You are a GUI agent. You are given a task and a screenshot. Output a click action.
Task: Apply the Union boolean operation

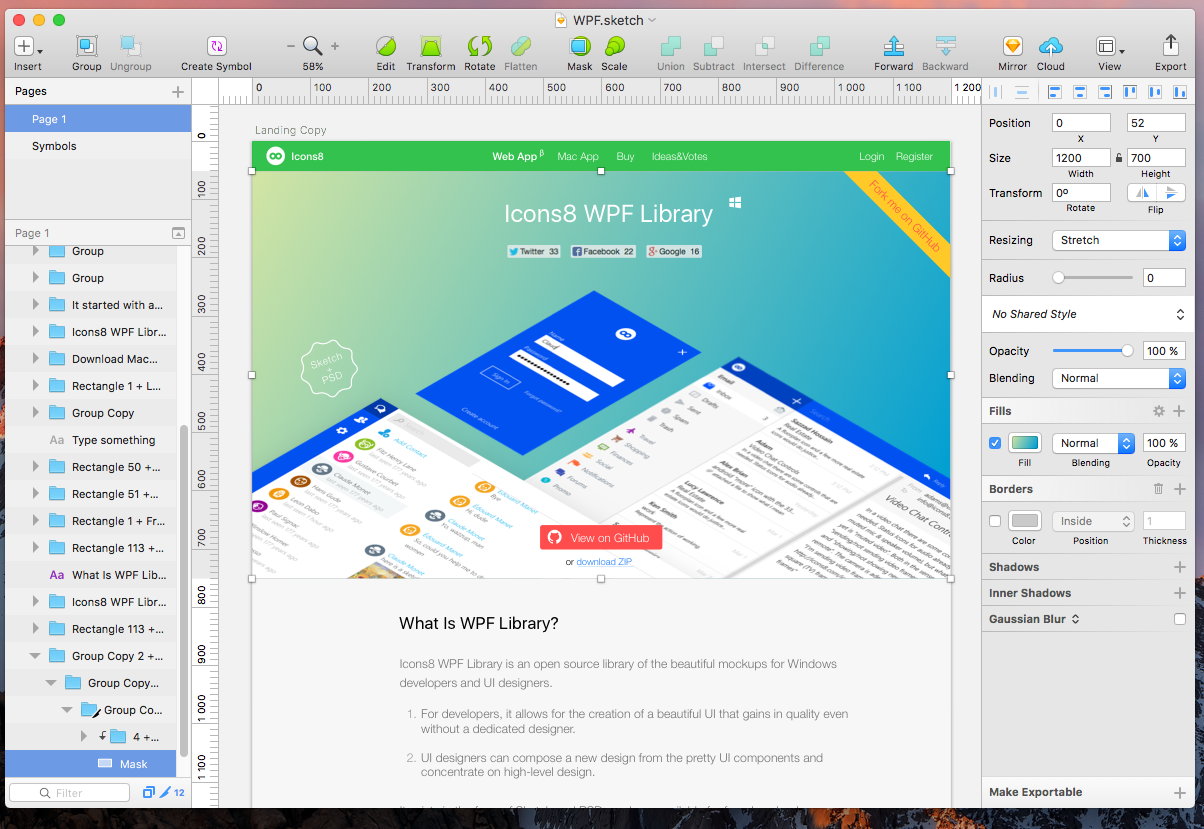point(671,46)
